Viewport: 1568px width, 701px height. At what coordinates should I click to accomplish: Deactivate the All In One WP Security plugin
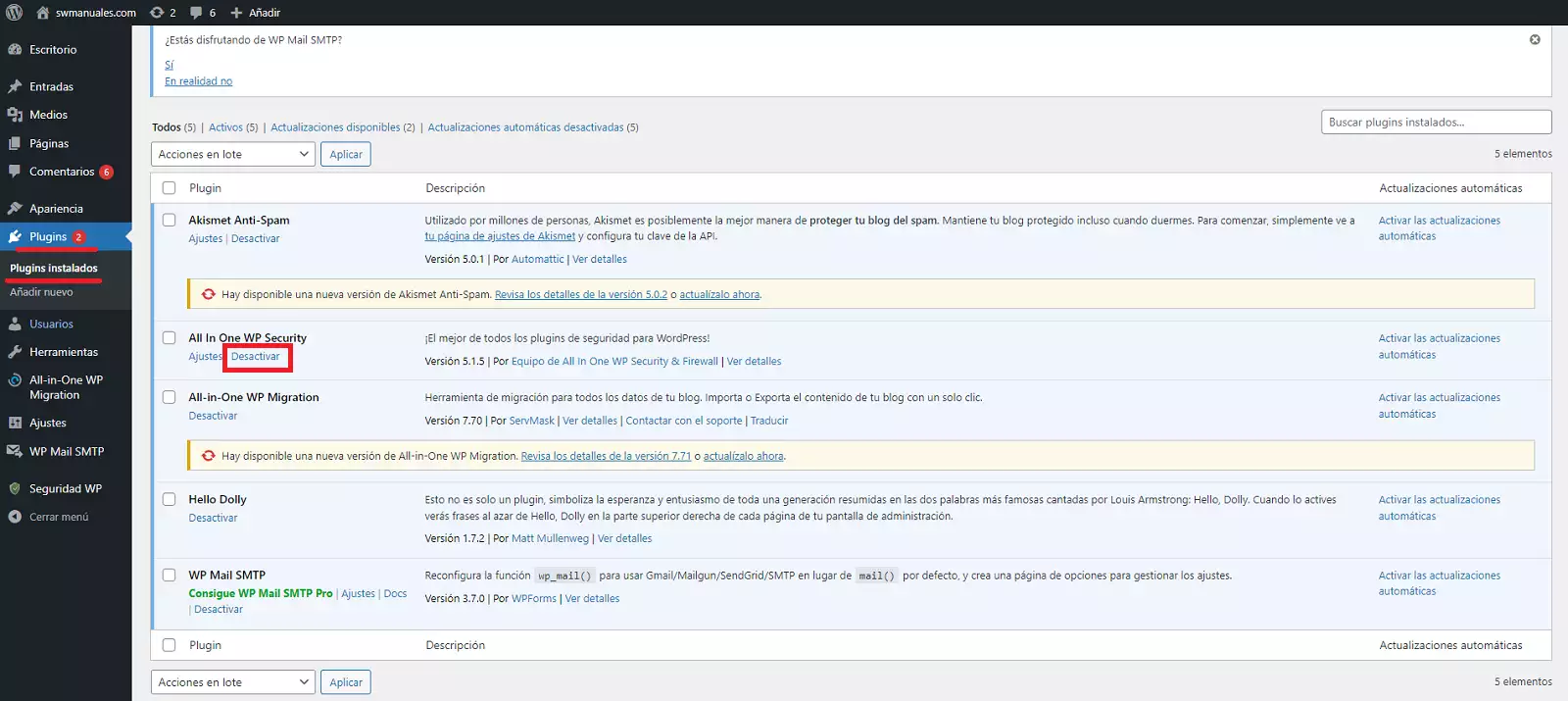[256, 357]
